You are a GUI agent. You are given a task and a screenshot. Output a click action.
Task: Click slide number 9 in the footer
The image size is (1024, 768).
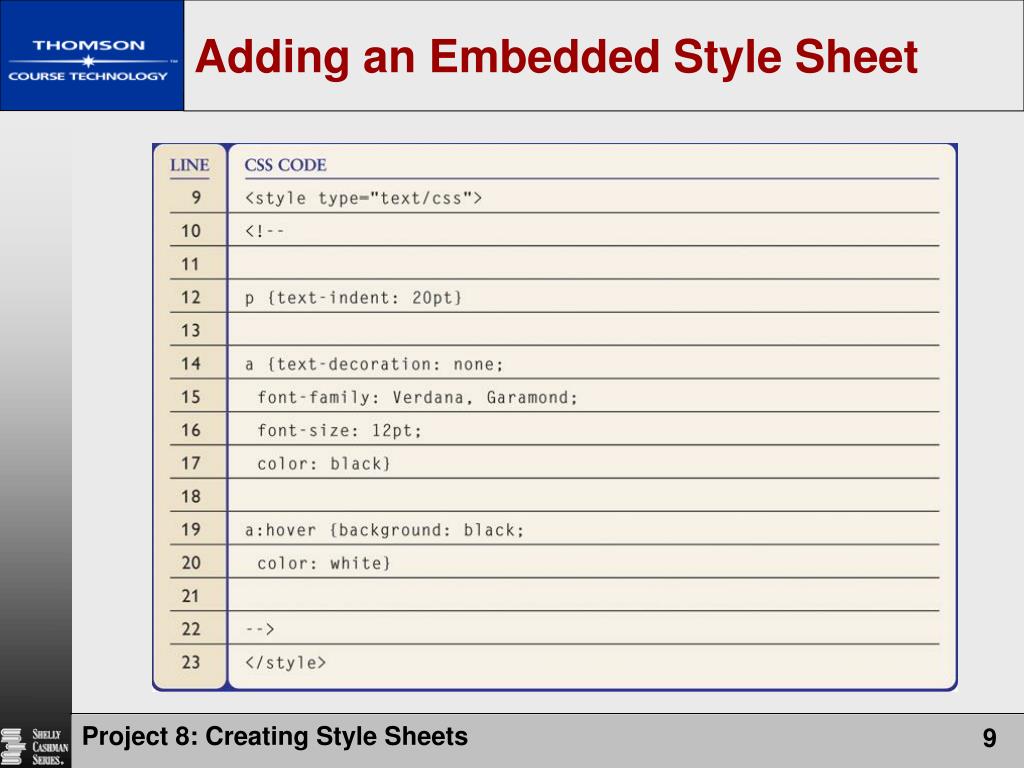[989, 739]
